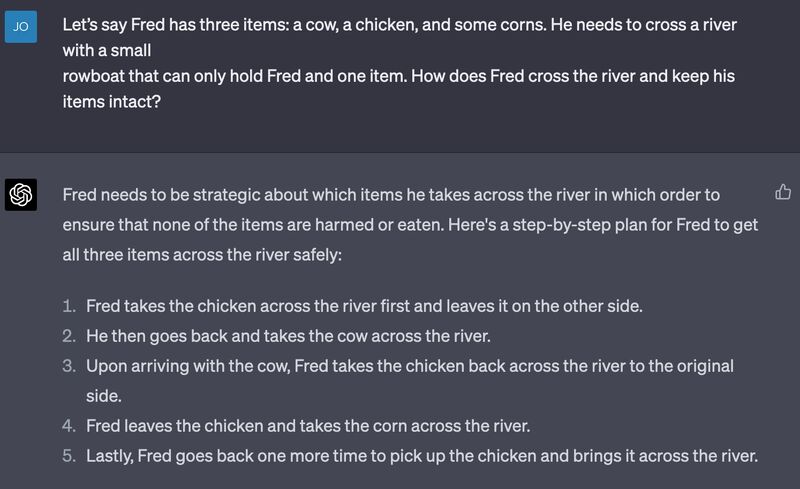Click list number 1 marker
Viewport: 800px width, 489px height.
pos(69,306)
